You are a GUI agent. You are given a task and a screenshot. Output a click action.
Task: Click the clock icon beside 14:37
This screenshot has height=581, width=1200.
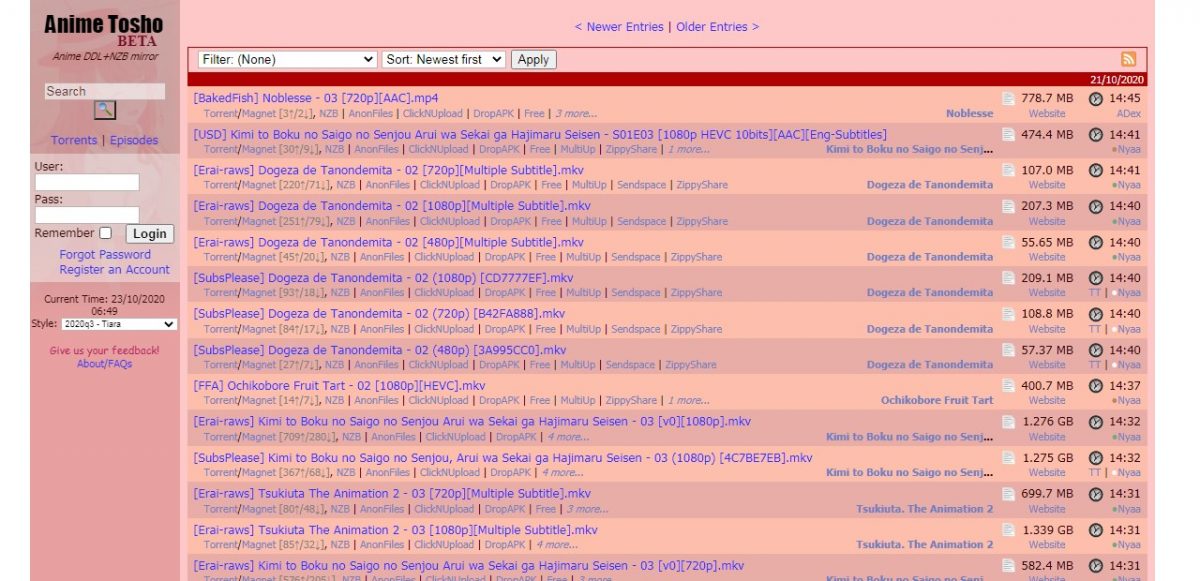[x=1095, y=386]
